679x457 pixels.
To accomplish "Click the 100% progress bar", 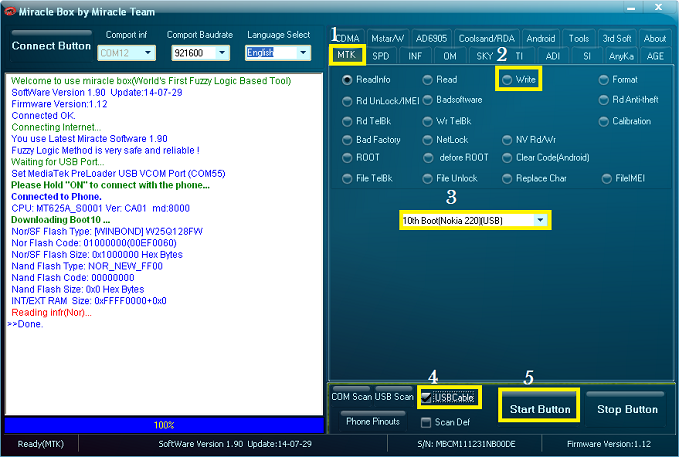I will [x=164, y=425].
